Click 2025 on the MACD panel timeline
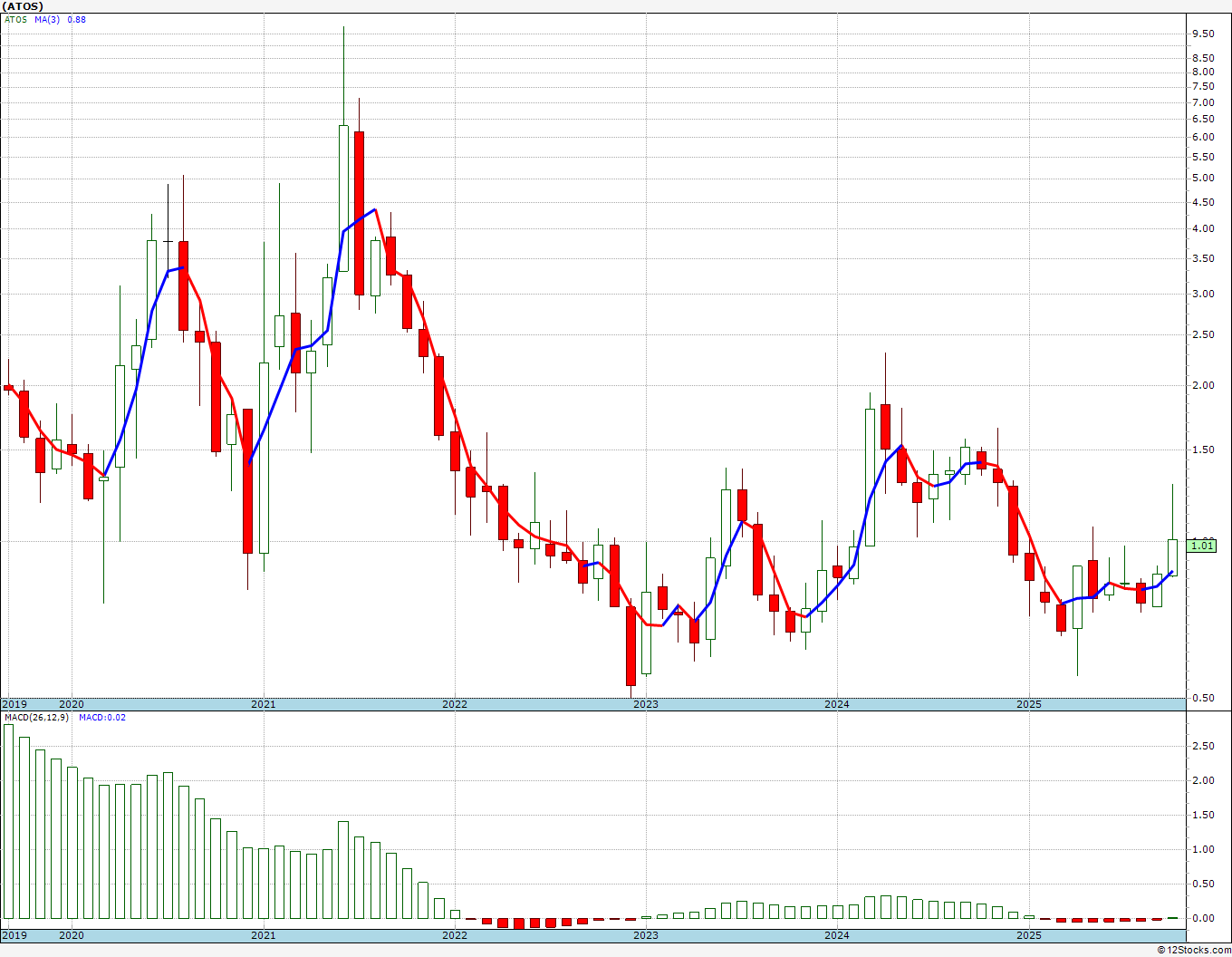 click(1029, 935)
